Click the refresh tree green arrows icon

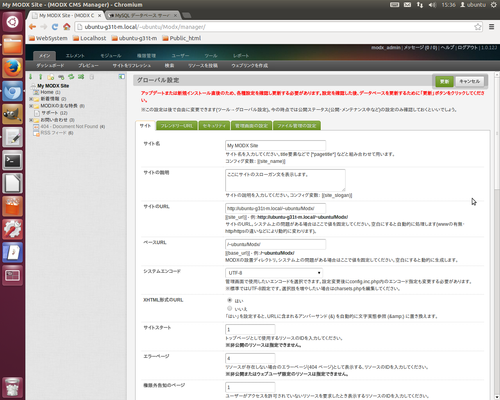[71, 77]
